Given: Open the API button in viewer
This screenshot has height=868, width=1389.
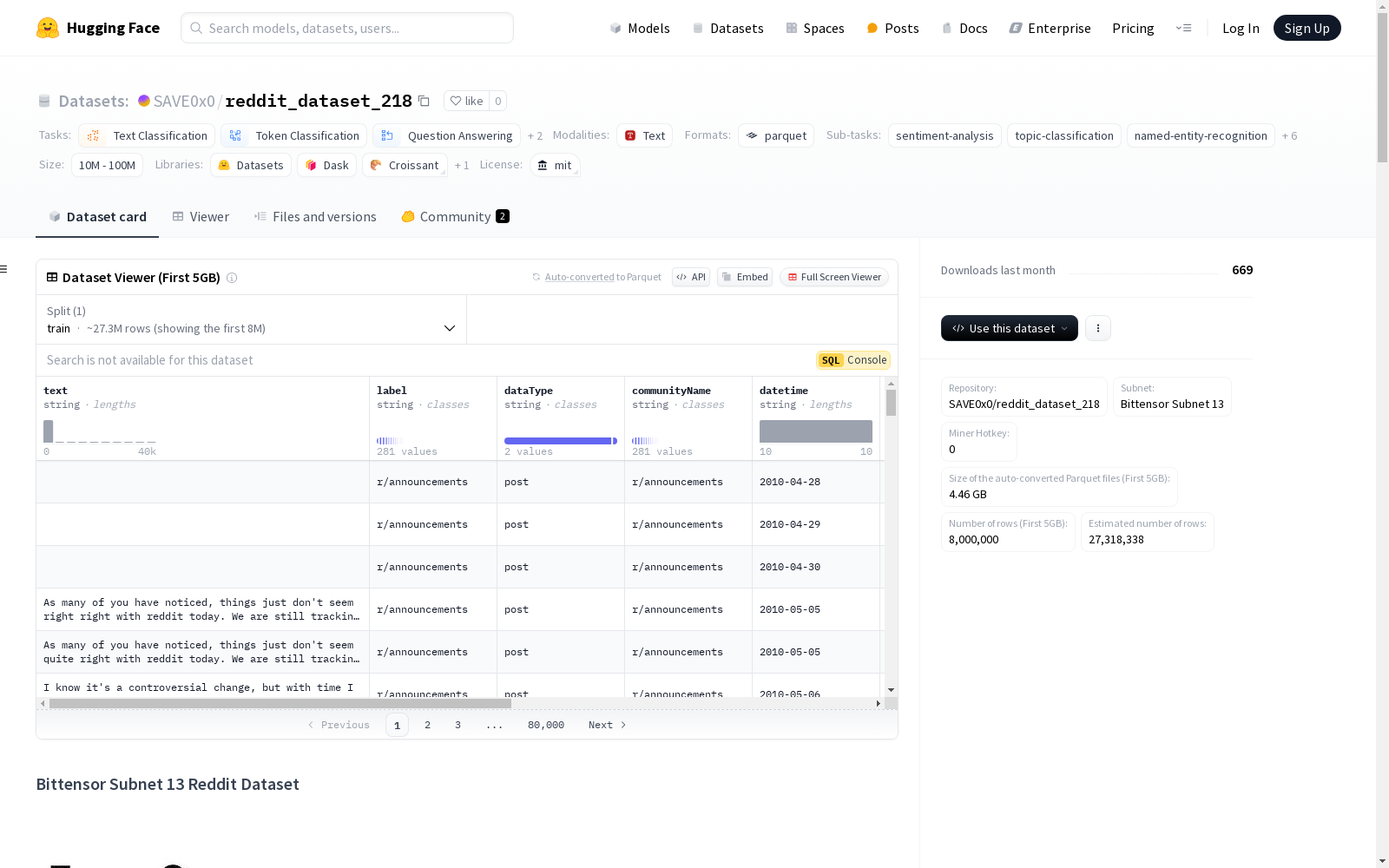Looking at the screenshot, I should pos(691,277).
